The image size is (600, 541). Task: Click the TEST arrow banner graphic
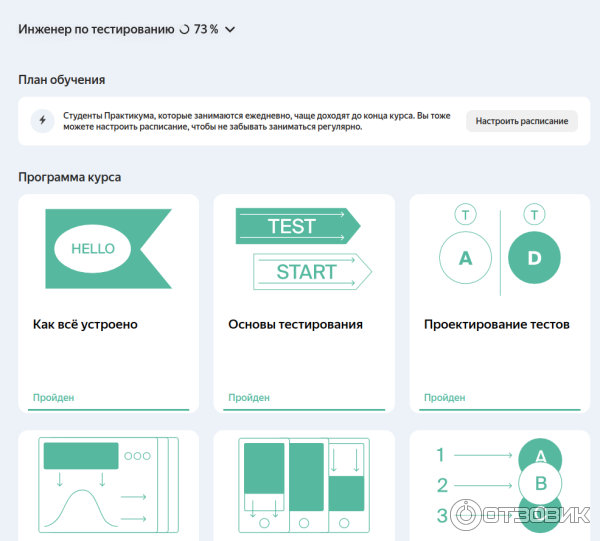(290, 226)
